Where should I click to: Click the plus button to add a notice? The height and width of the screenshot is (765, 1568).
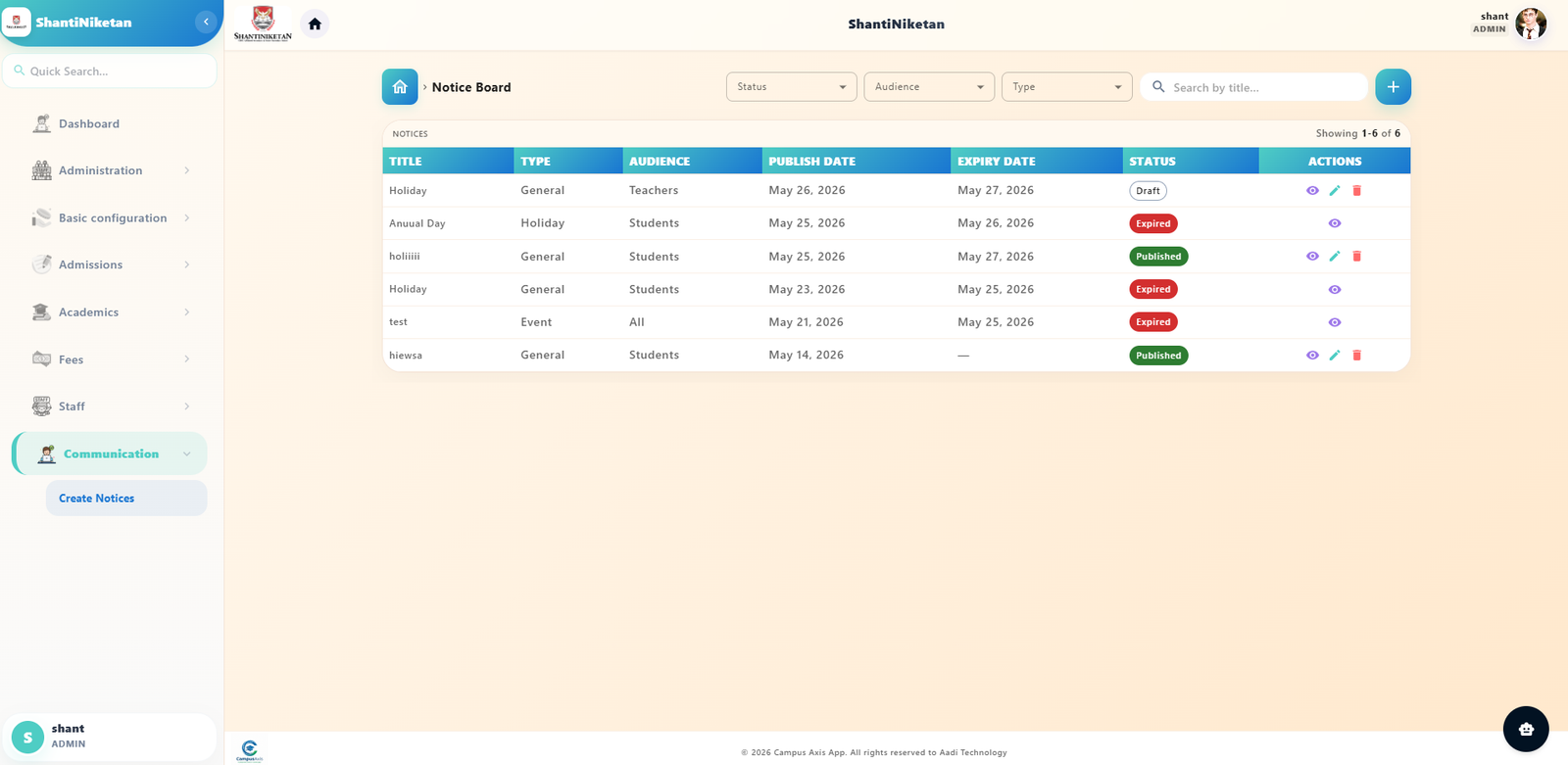[1393, 87]
